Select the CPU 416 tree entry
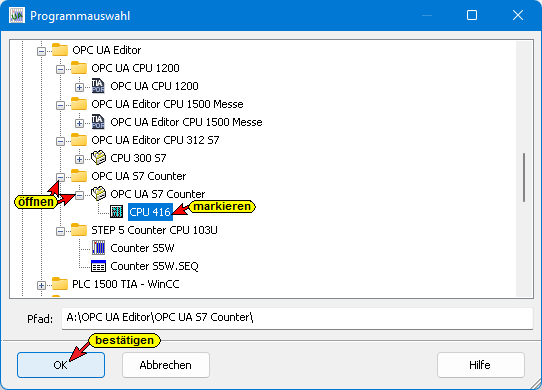This screenshot has height=390, width=542. (x=150, y=212)
